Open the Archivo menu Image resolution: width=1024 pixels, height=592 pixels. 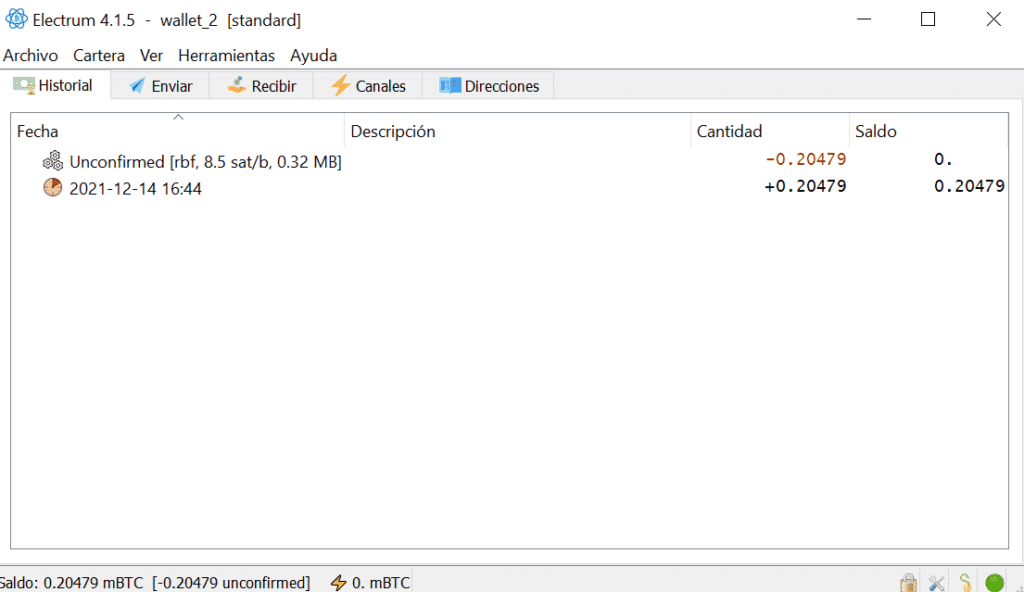[x=31, y=56]
